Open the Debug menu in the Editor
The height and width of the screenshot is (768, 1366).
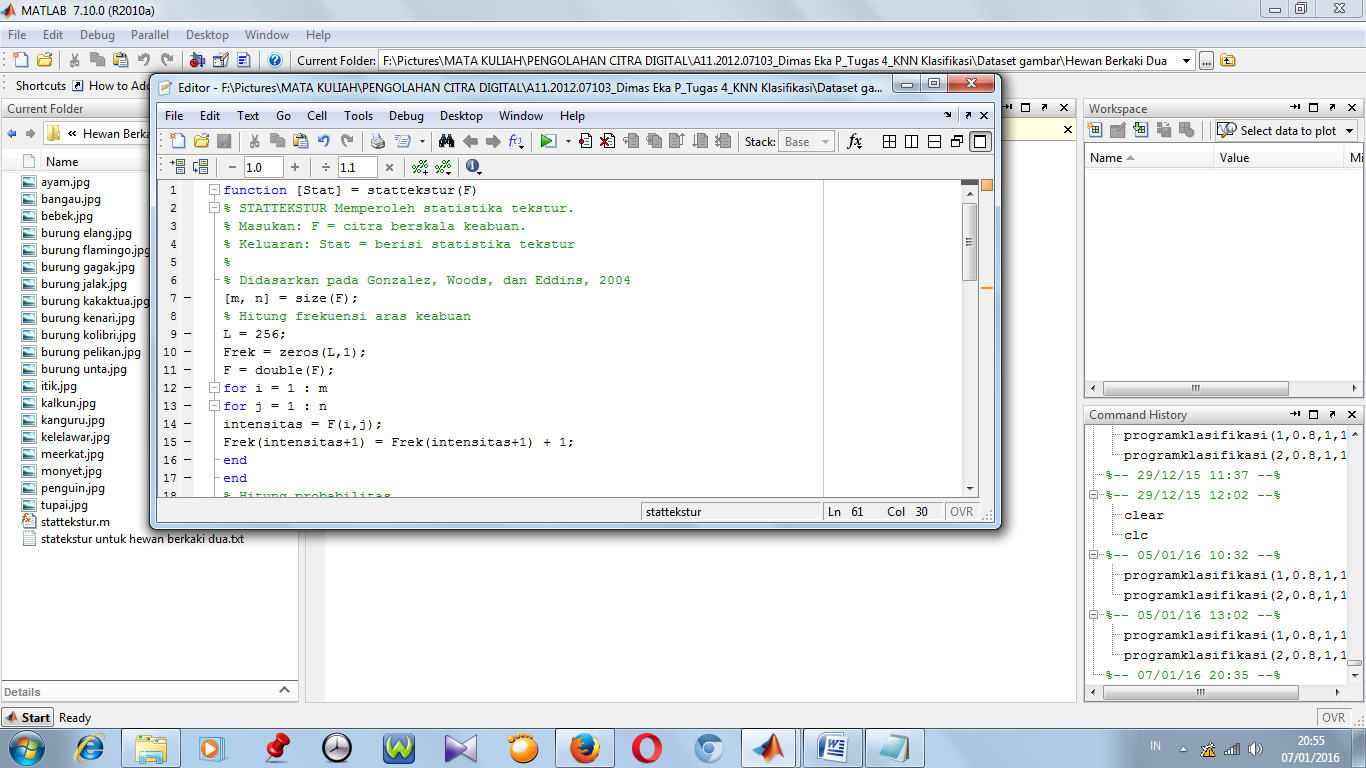tap(406, 115)
